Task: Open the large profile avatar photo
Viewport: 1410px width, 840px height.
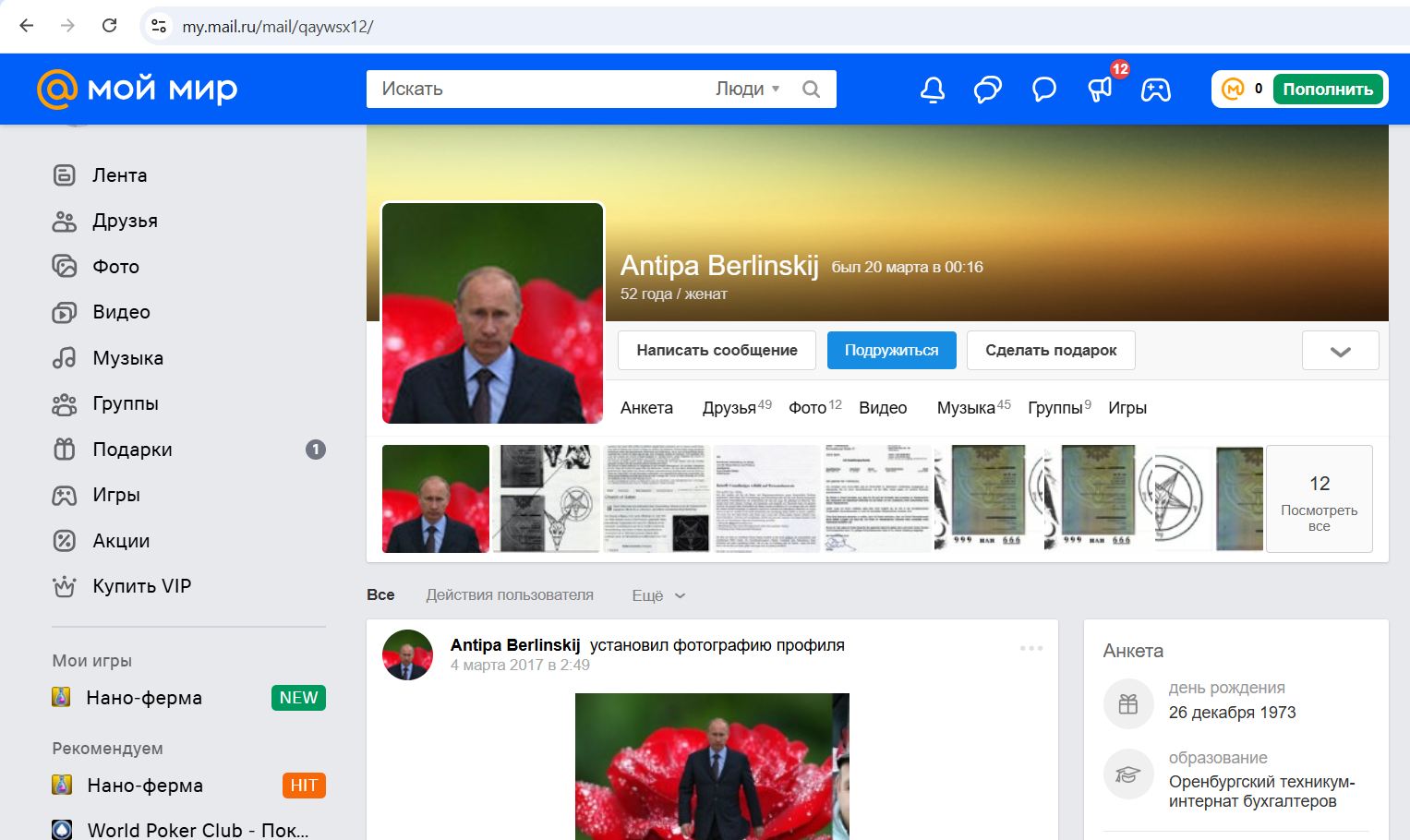Action: pyautogui.click(x=493, y=313)
